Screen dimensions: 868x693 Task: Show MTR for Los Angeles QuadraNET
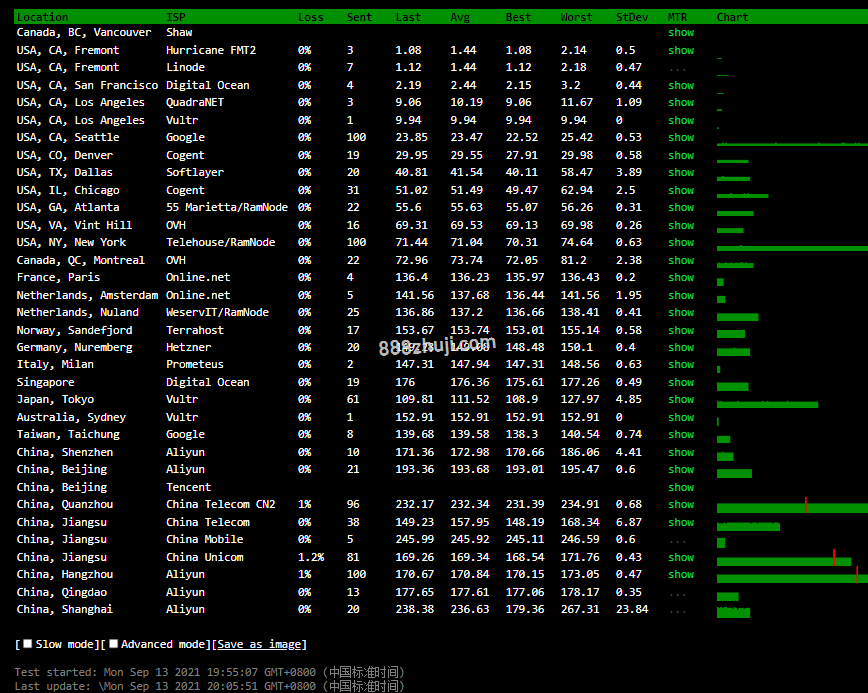click(681, 102)
